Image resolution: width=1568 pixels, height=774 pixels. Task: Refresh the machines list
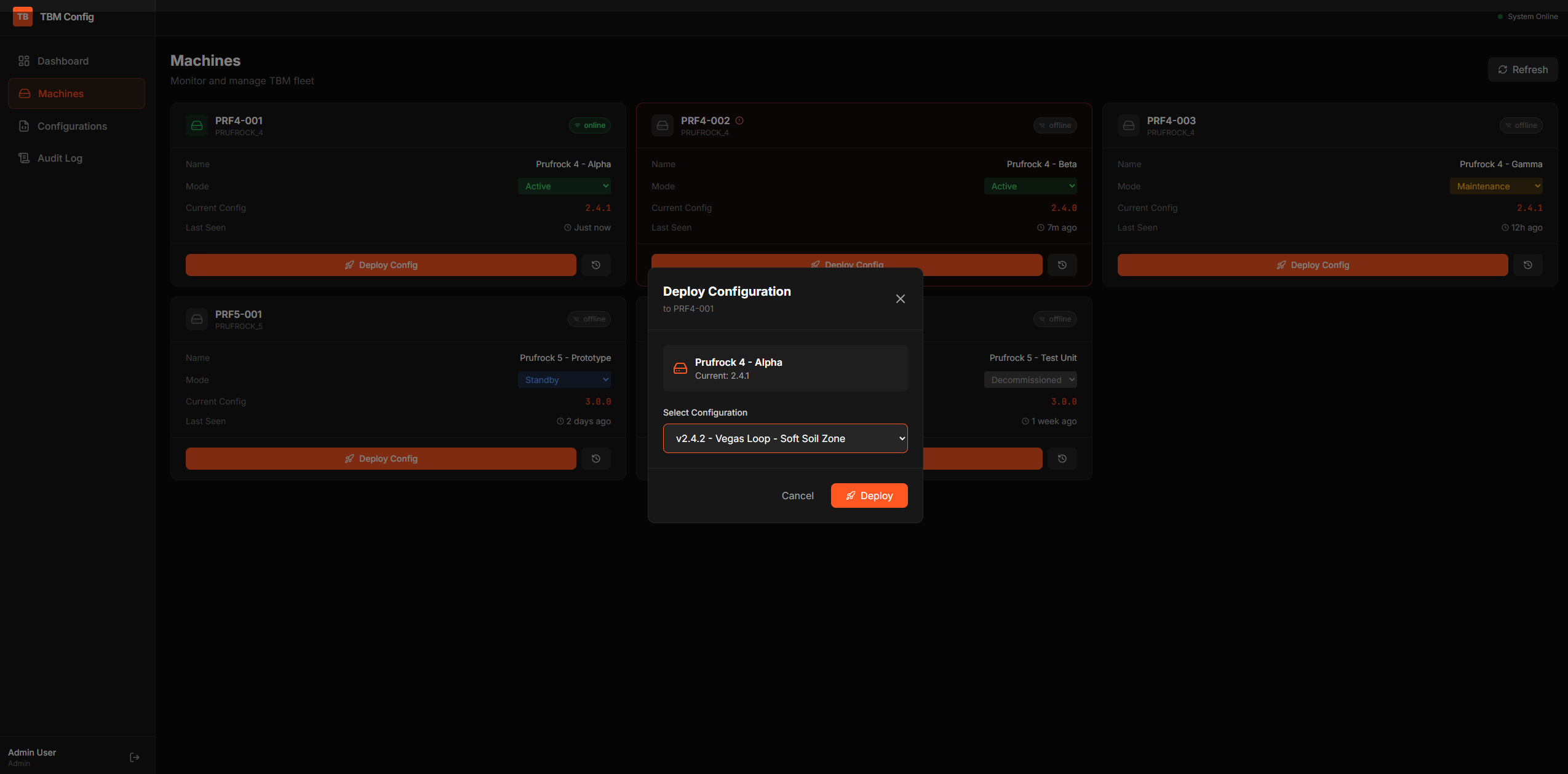click(x=1522, y=69)
